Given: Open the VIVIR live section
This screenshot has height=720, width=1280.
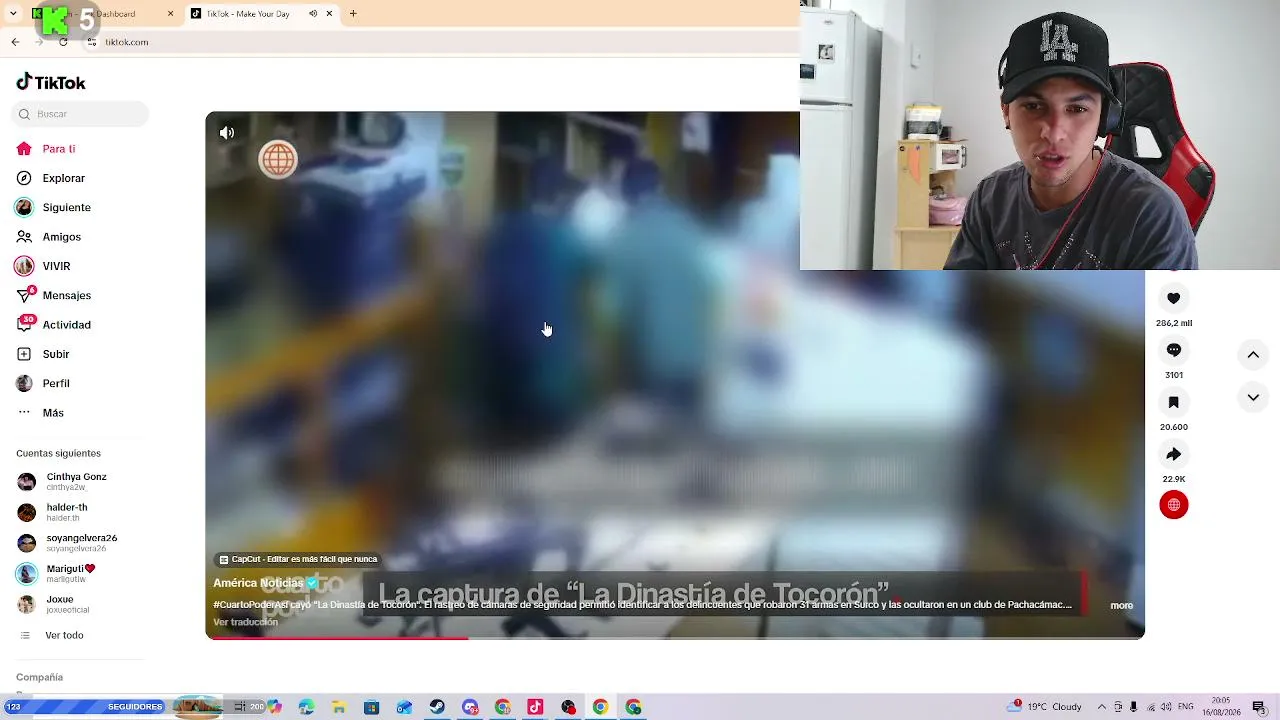Looking at the screenshot, I should pos(43,266).
